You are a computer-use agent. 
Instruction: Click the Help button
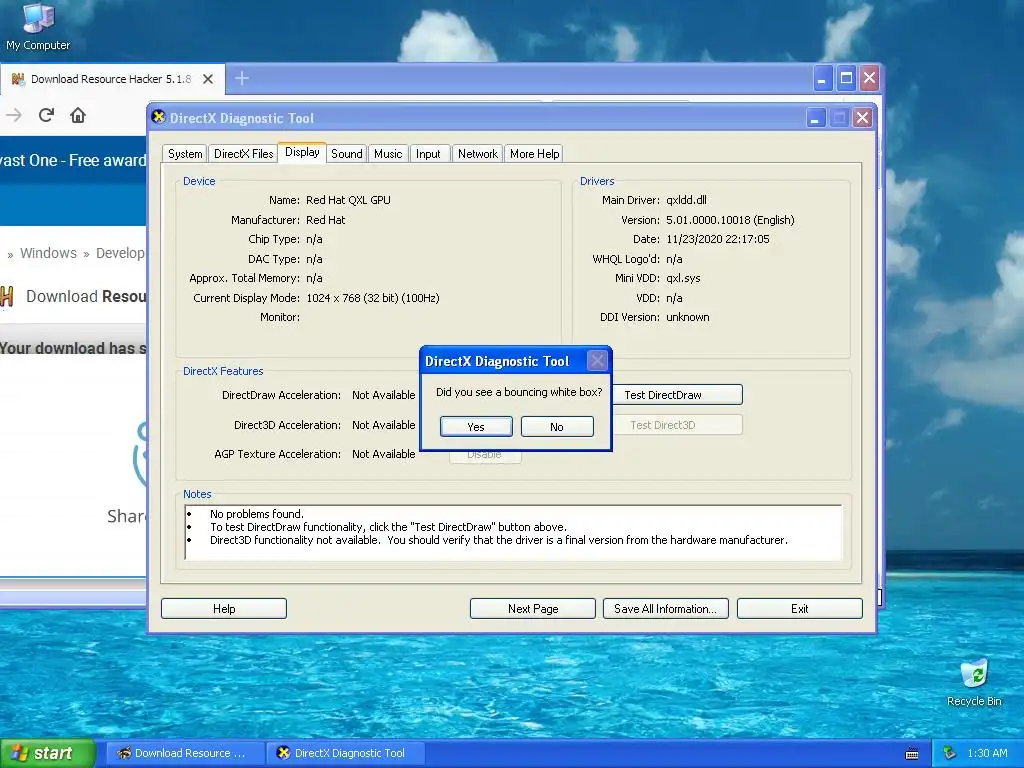224,609
